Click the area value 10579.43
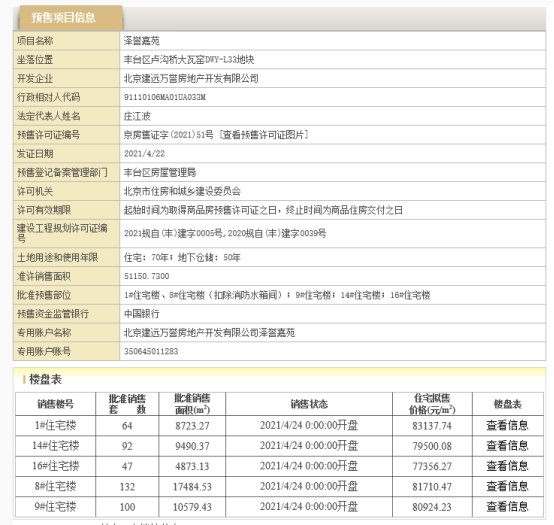This screenshot has height=525, width=554. (192, 507)
